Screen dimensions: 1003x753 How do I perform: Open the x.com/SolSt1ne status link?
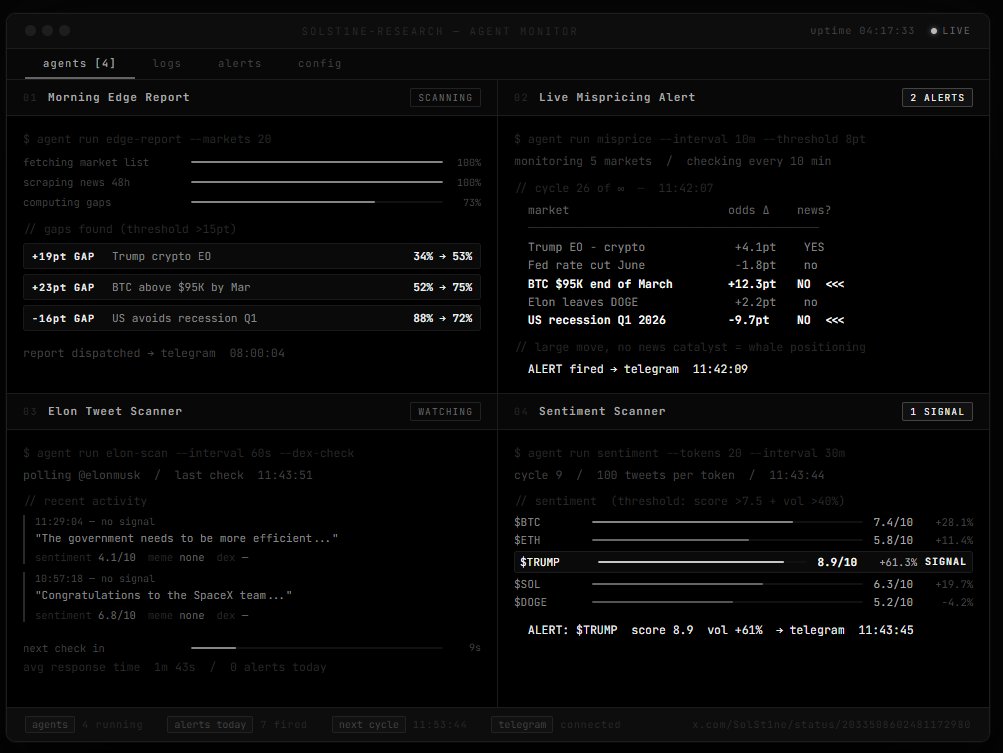[x=831, y=724]
